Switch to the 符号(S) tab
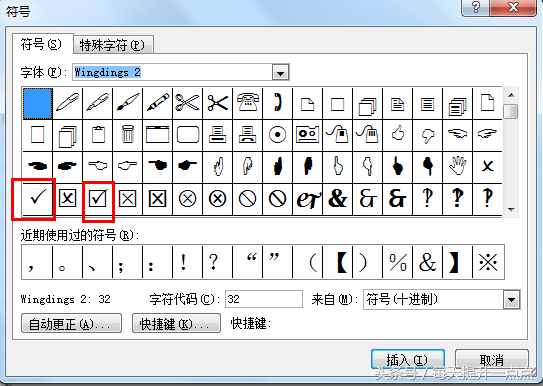This screenshot has width=543, height=386. click(x=42, y=44)
